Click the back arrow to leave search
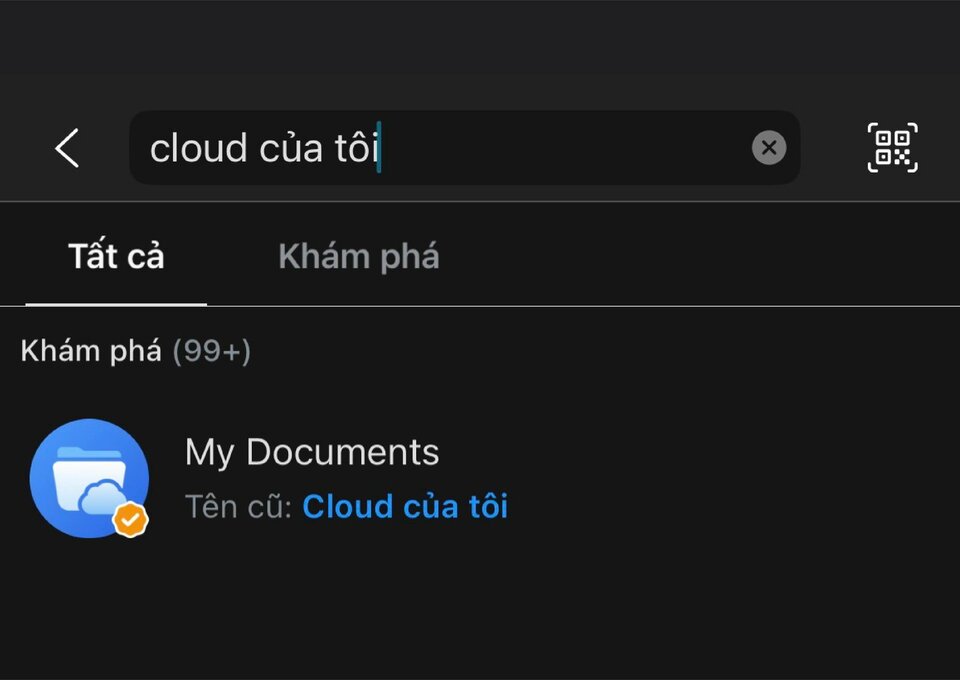 pos(66,147)
